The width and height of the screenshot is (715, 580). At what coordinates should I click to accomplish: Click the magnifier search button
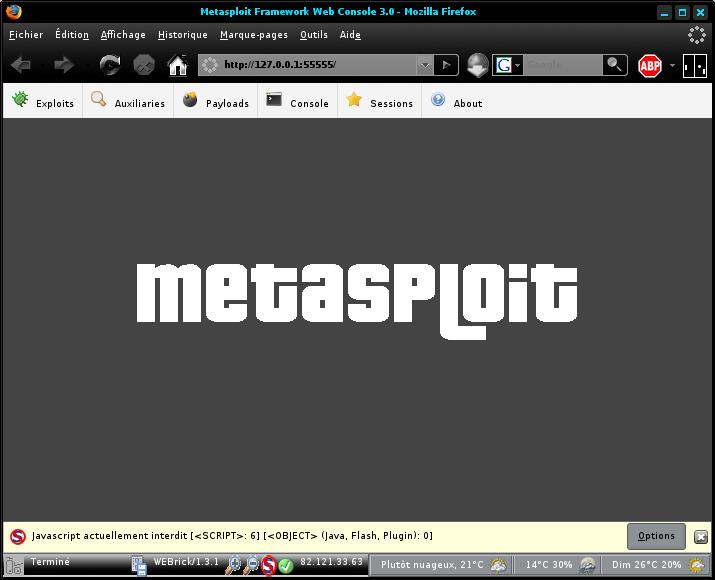[x=614, y=65]
